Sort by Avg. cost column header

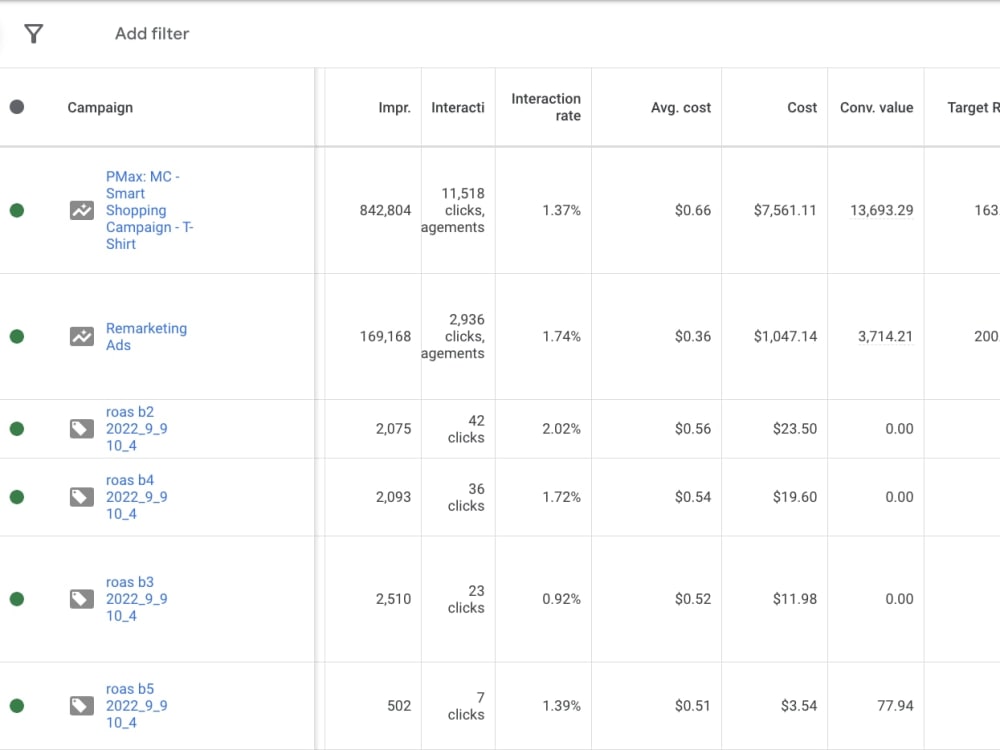click(680, 107)
